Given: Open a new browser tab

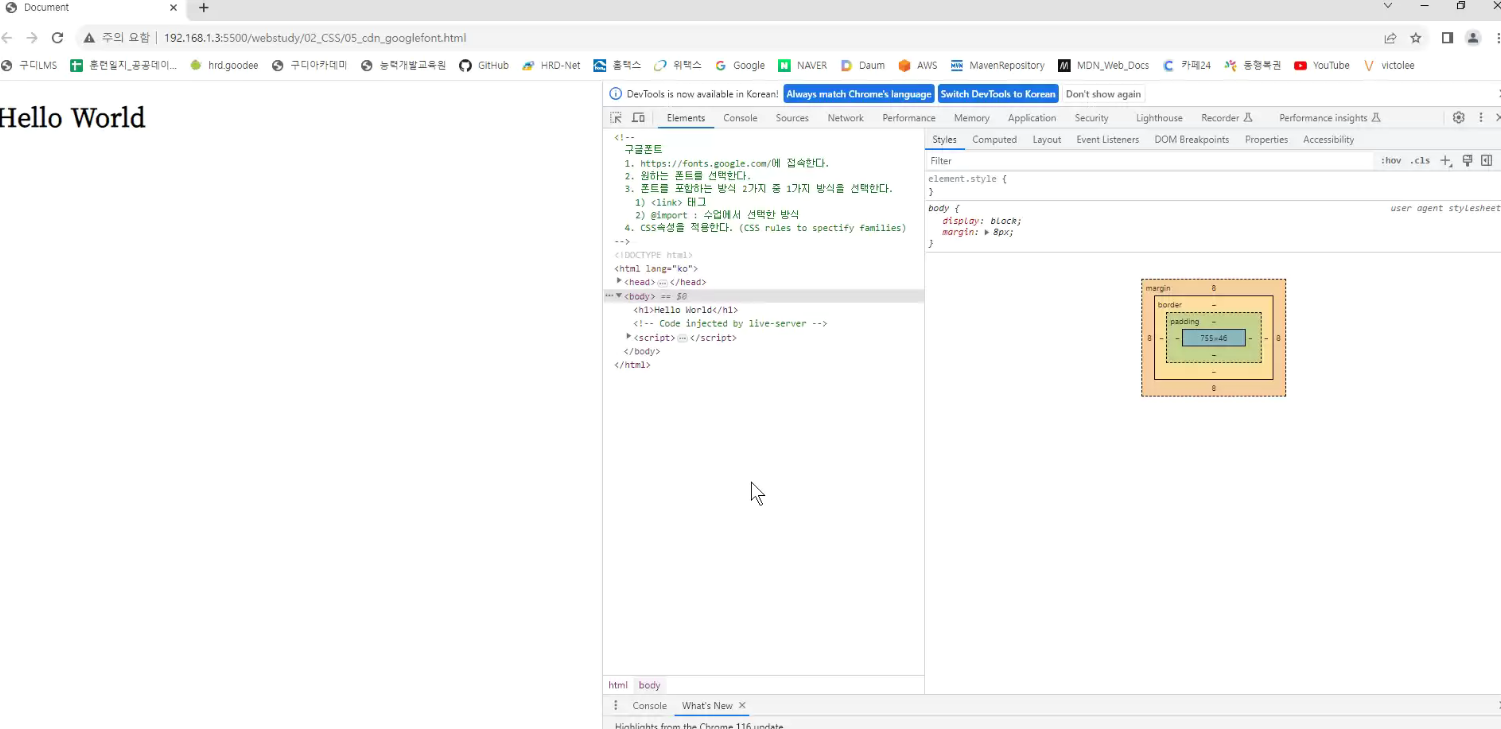Looking at the screenshot, I should (x=204, y=7).
